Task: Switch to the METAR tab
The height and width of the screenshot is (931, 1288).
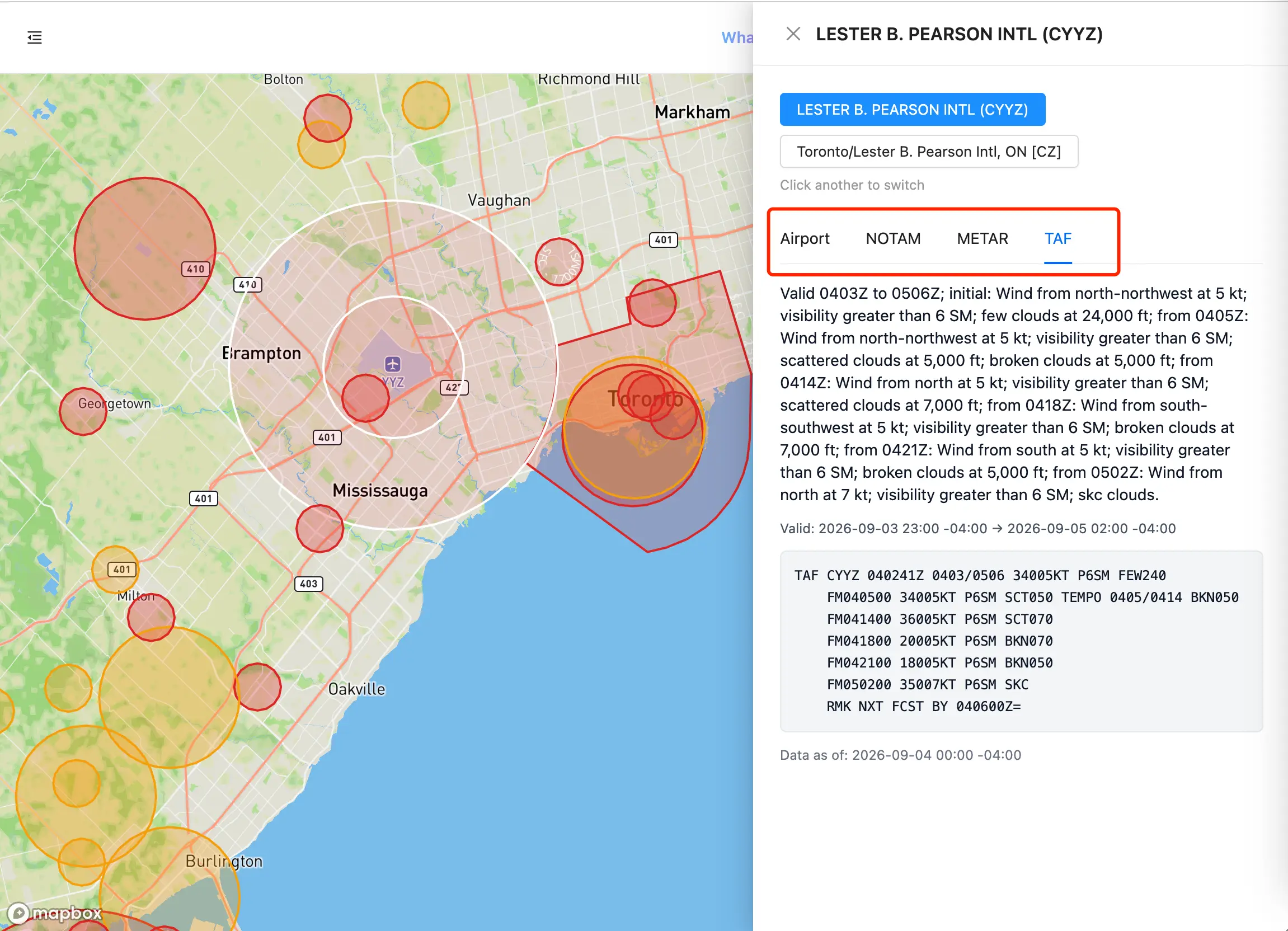Action: [983, 238]
